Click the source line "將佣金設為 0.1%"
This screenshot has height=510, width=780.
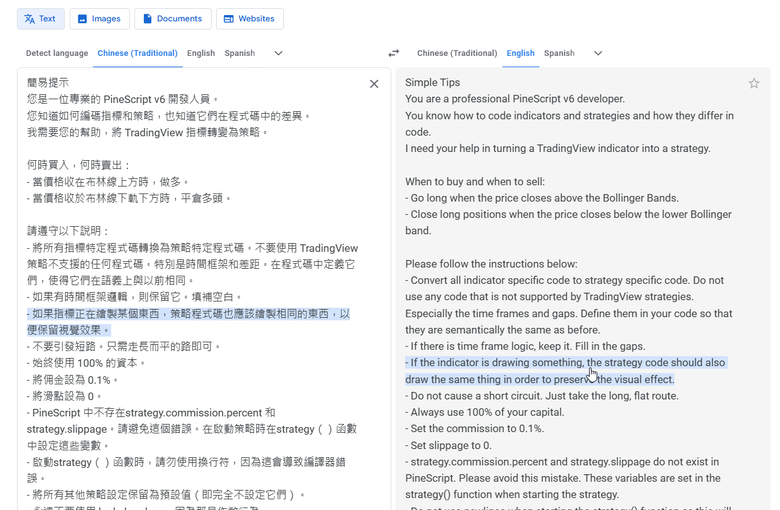pyautogui.click(x=73, y=380)
